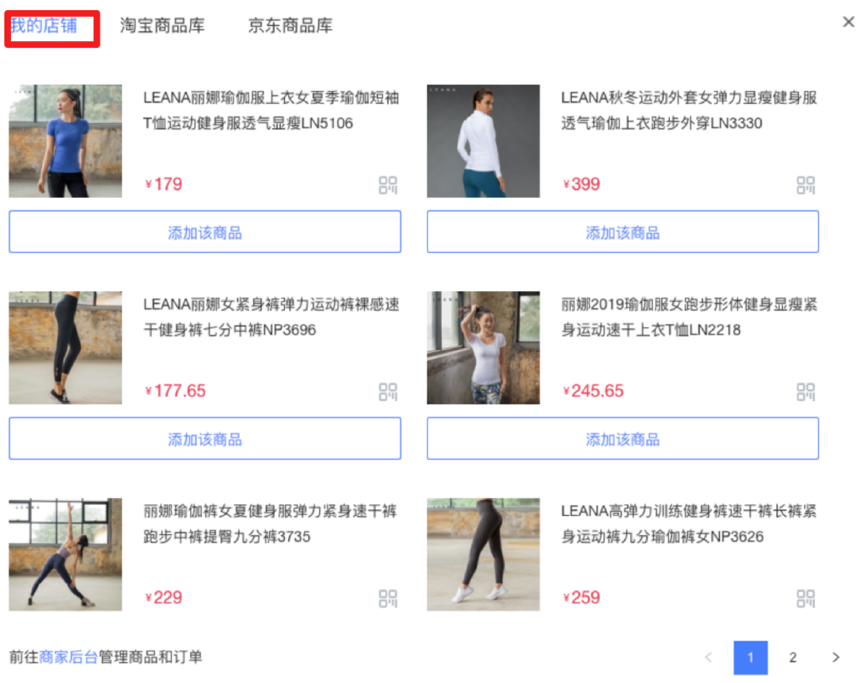
Task: Open thumbnail of yoga pose pants 3735
Action: pos(65,554)
